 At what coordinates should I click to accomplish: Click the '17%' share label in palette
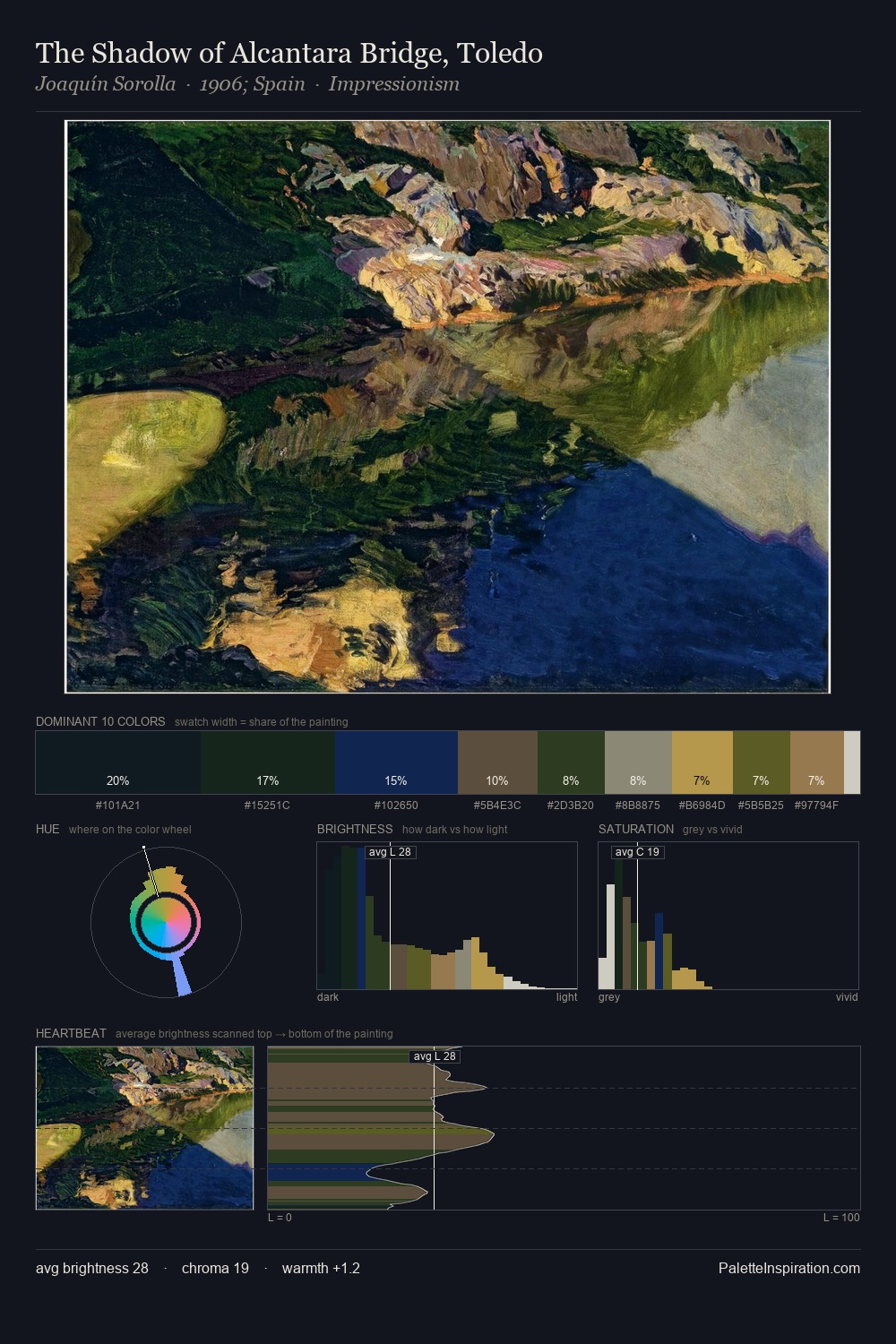point(268,780)
